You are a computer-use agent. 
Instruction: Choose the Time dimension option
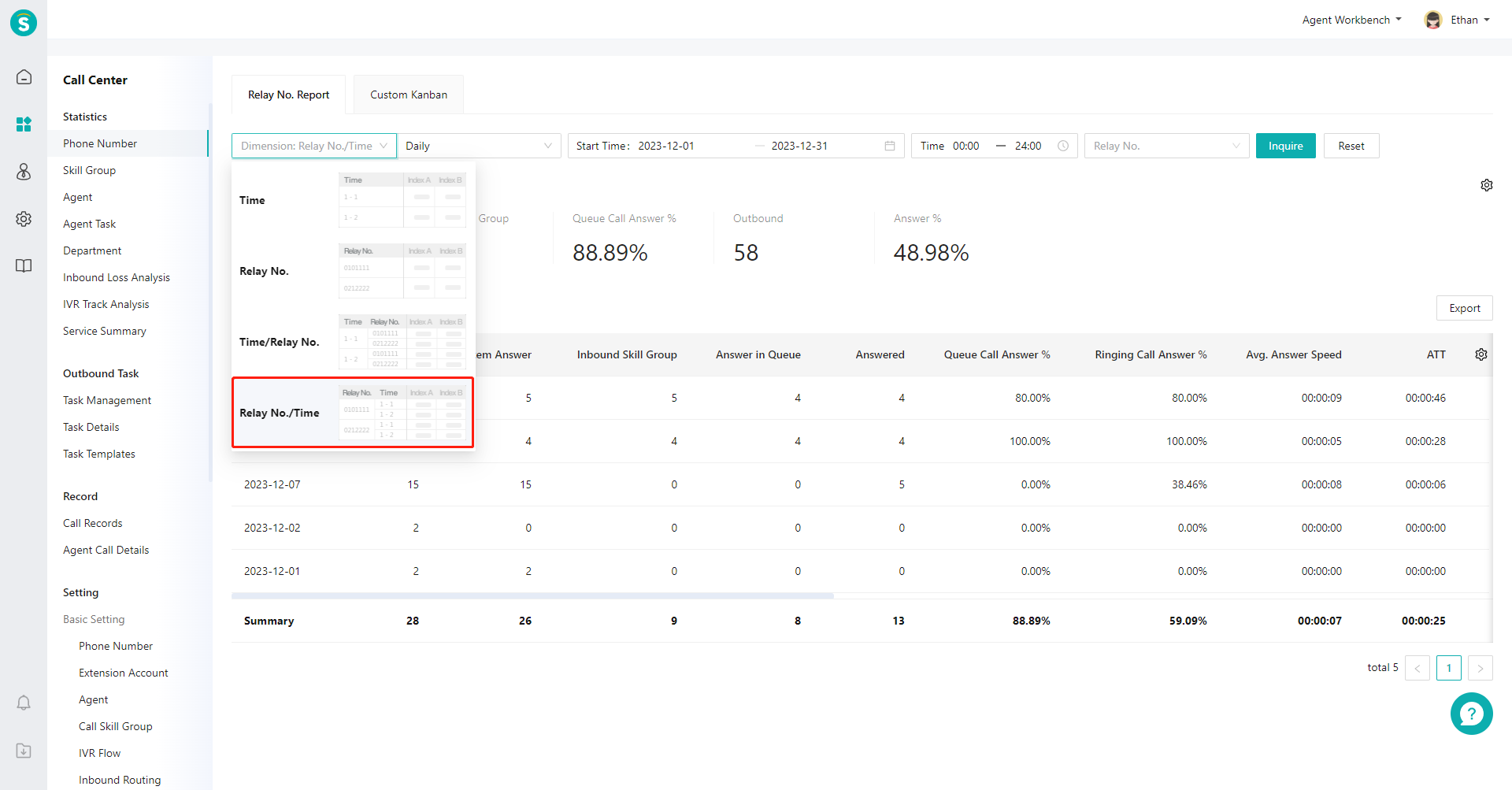[x=353, y=200]
